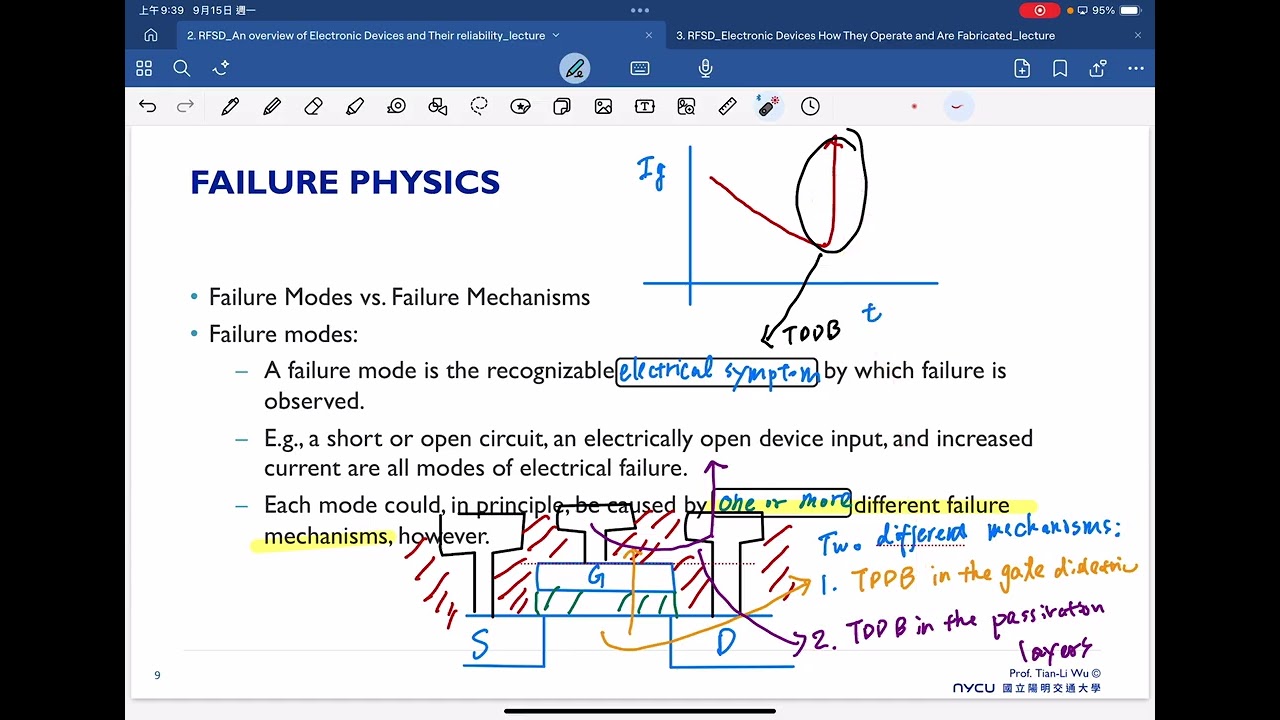Select the ruler tool
Viewport: 1280px width, 720px height.
(x=728, y=106)
